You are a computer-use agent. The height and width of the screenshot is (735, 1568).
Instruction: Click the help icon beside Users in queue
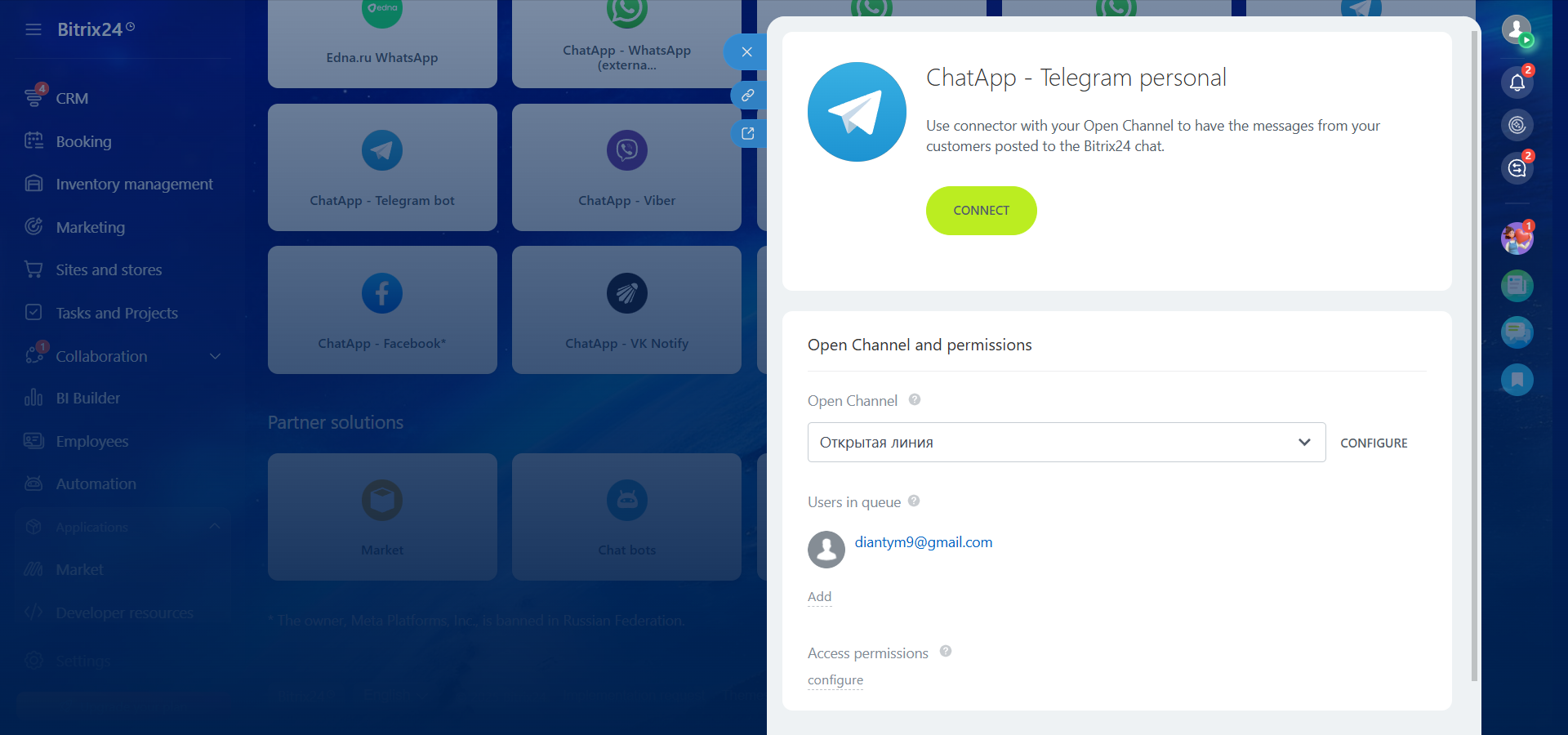click(914, 501)
